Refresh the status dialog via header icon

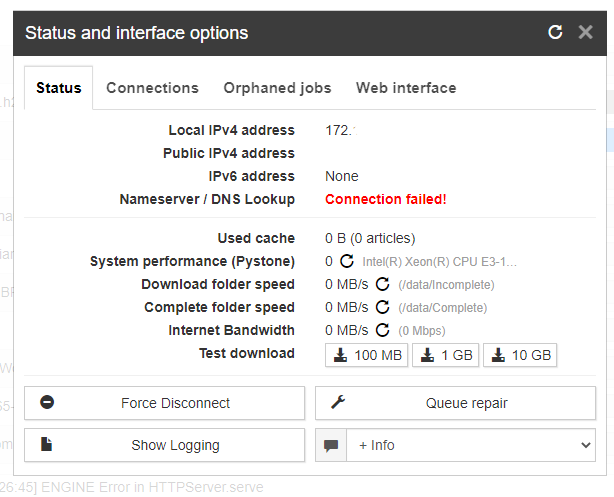click(555, 32)
